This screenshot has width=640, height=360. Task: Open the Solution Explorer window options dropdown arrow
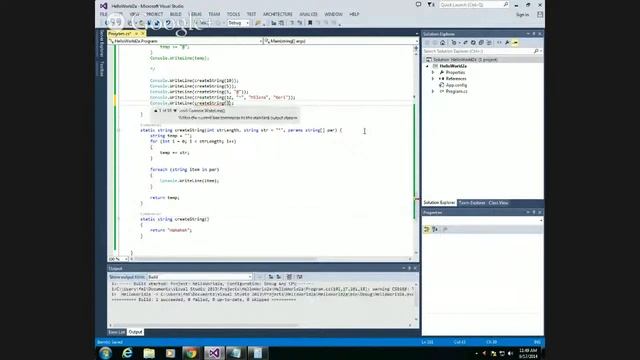528,34
